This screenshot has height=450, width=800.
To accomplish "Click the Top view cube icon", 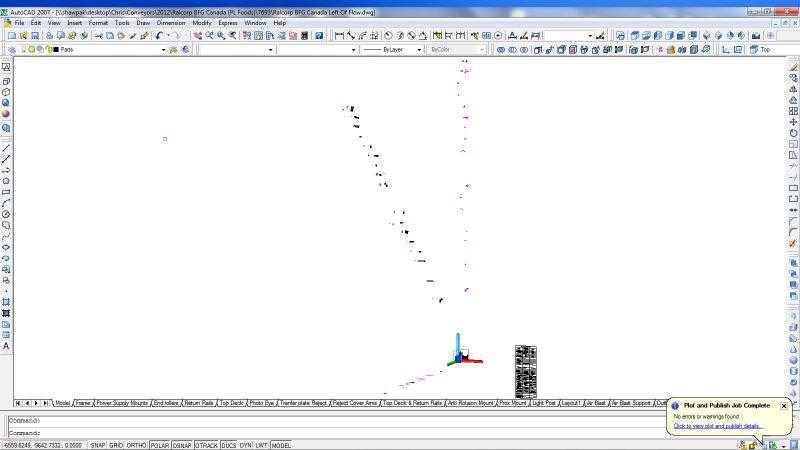I will click(635, 35).
